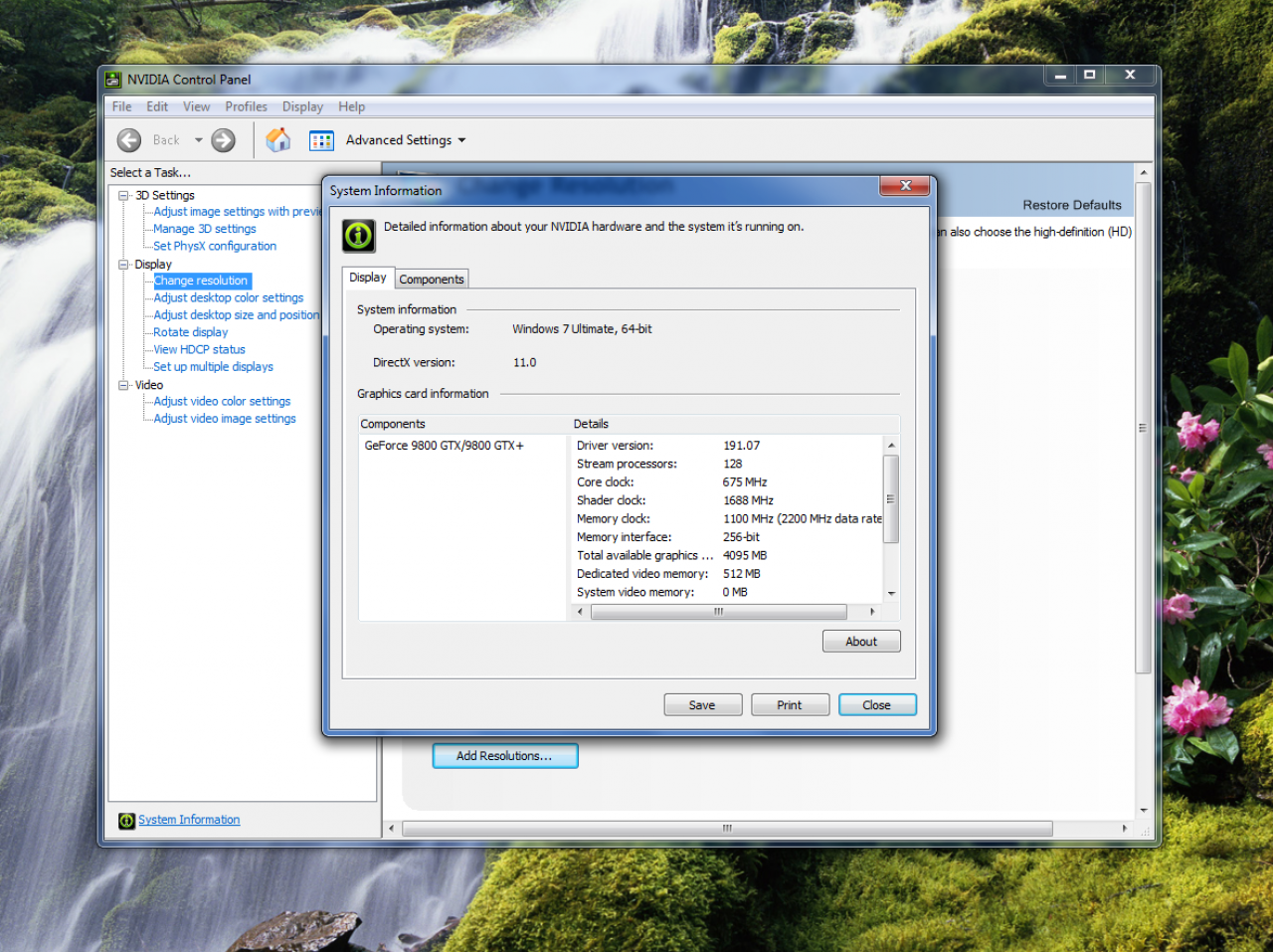The height and width of the screenshot is (952, 1273).
Task: Open the Help menu
Action: [351, 106]
